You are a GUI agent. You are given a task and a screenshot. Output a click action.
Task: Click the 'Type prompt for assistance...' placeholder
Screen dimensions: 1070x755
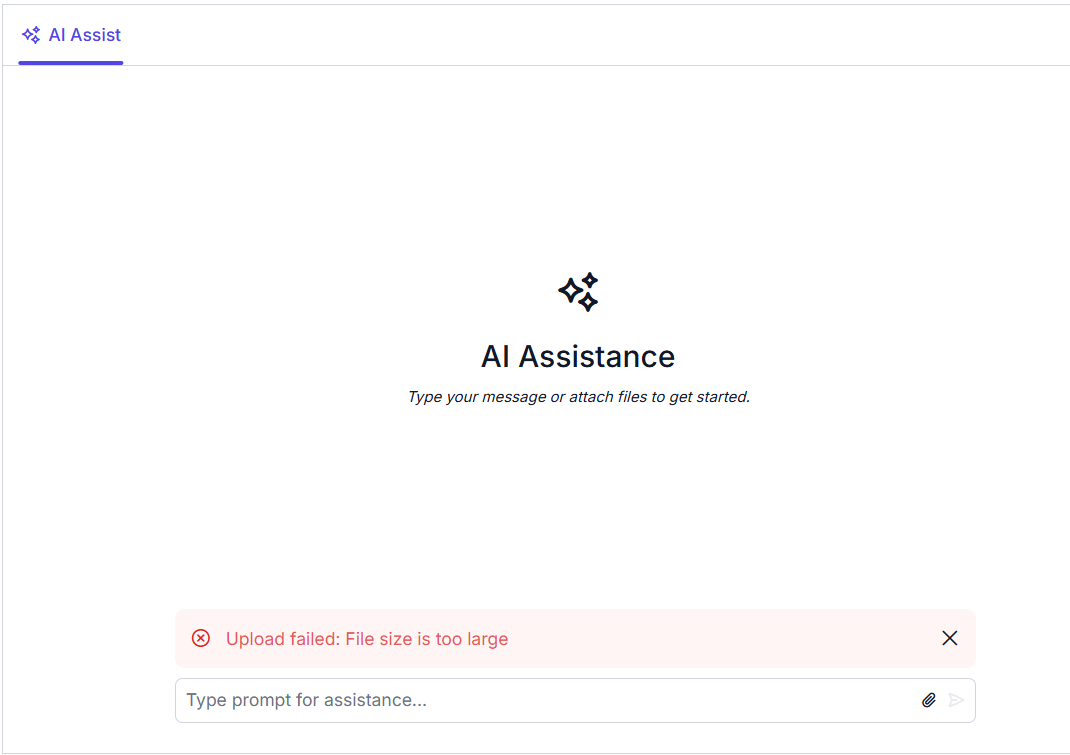pos(307,700)
